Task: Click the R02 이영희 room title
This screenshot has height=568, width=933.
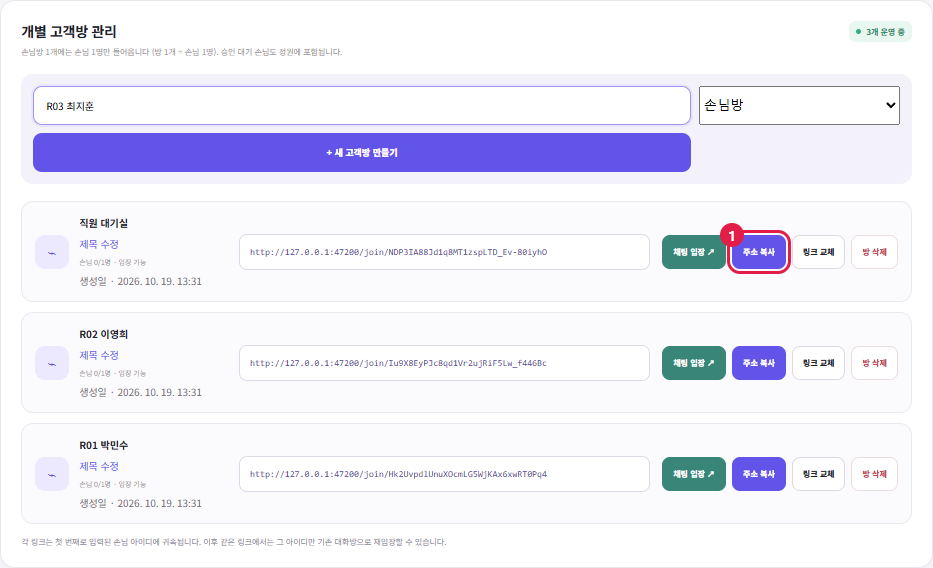Action: pyautogui.click(x=104, y=334)
